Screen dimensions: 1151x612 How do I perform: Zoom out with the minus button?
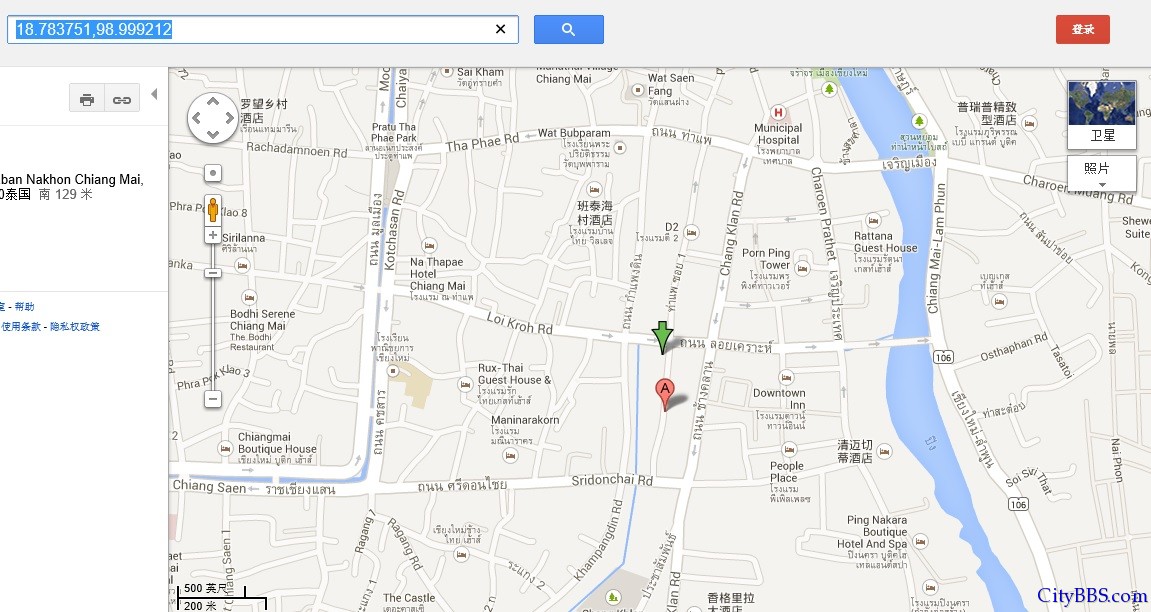point(213,399)
